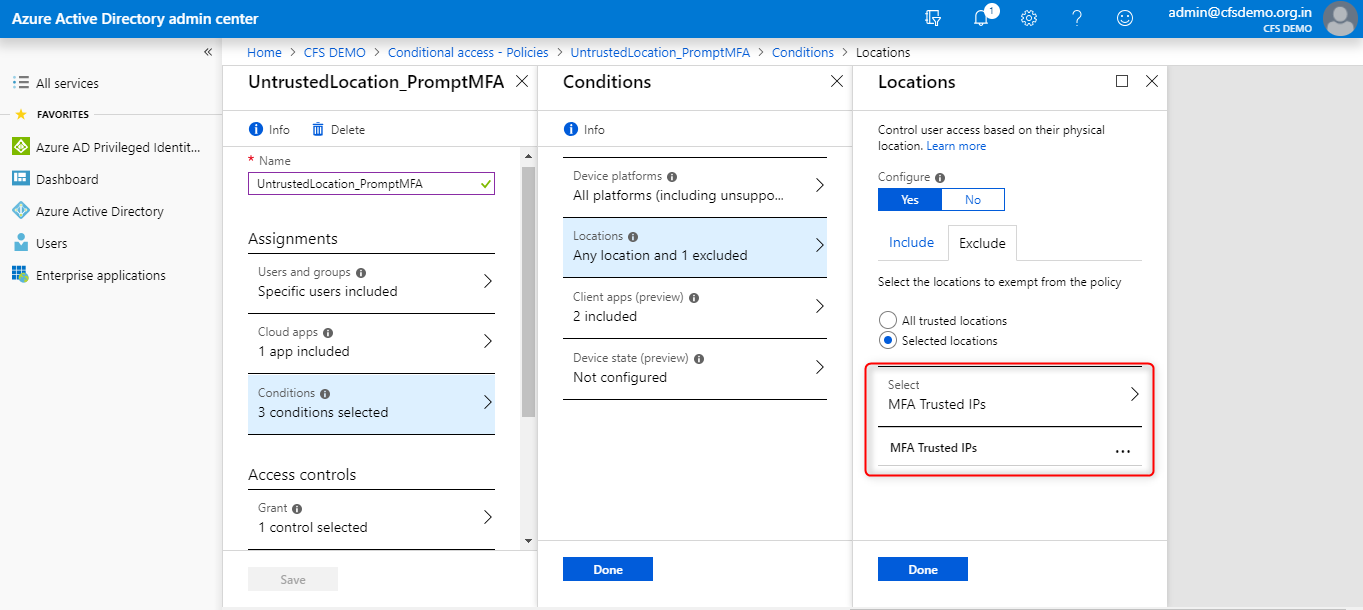Click the CFS DEMO breadcrumb link
This screenshot has height=610, width=1363.
tap(335, 52)
